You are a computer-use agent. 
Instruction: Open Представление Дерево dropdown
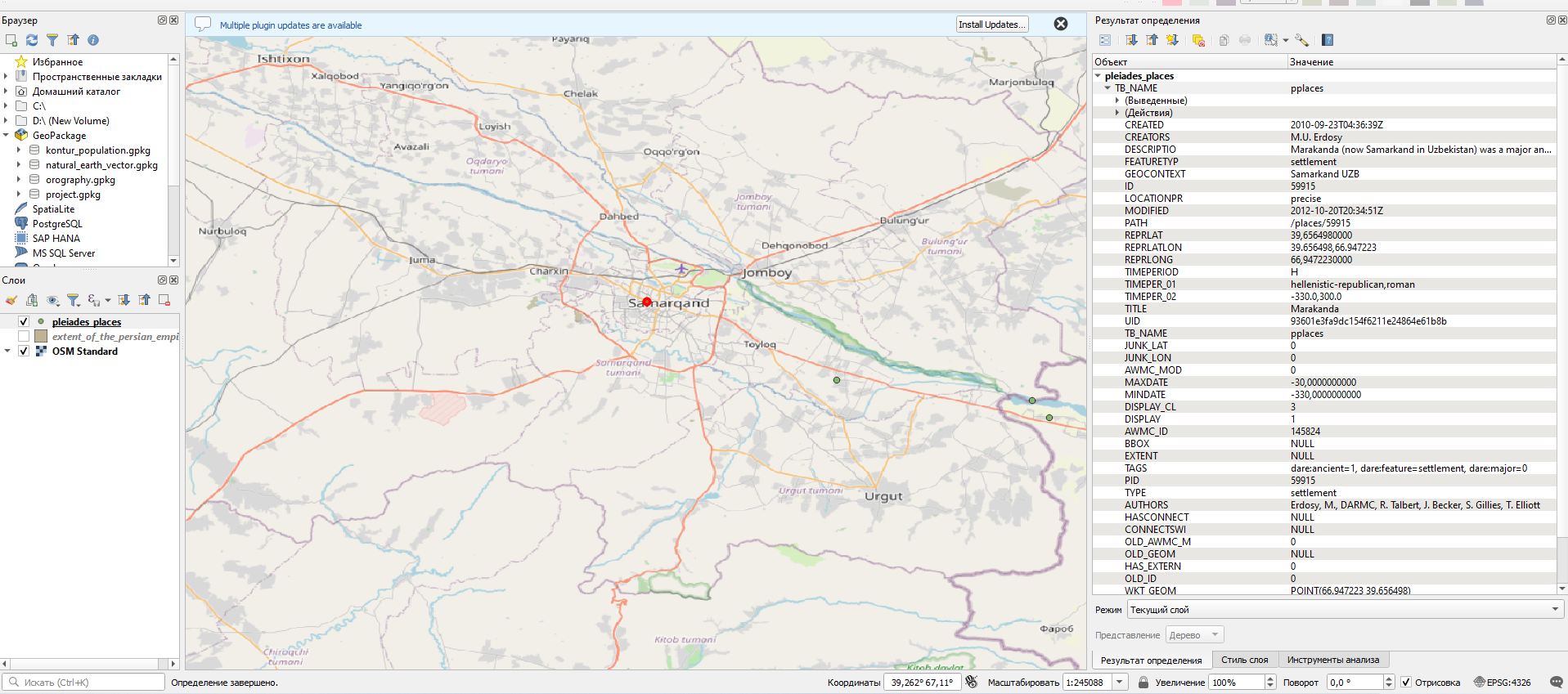click(1195, 635)
